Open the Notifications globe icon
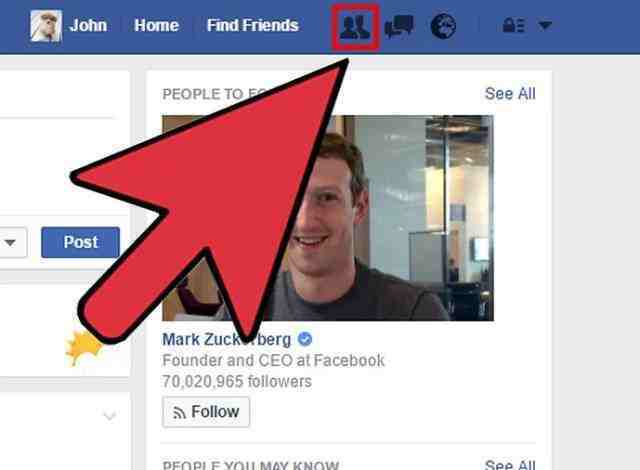The image size is (640, 470). tap(443, 26)
